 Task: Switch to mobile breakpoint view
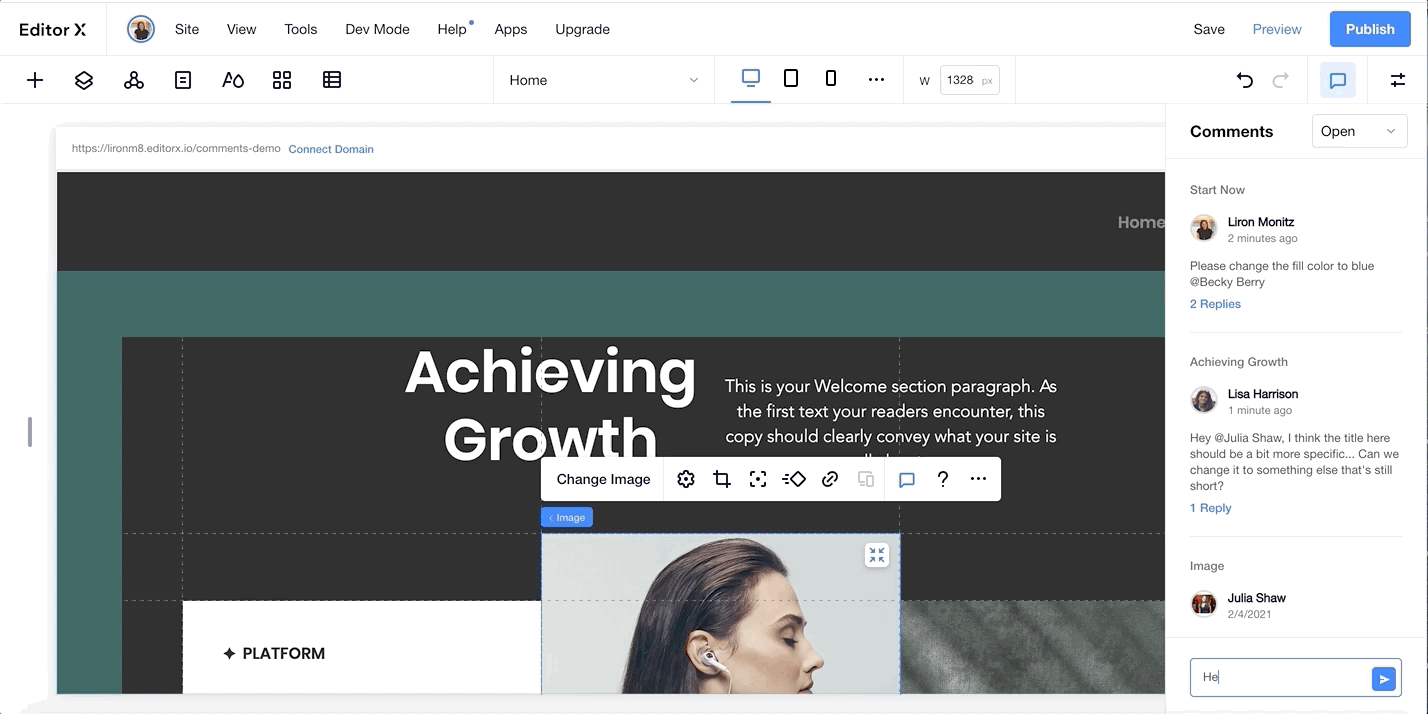831,78
